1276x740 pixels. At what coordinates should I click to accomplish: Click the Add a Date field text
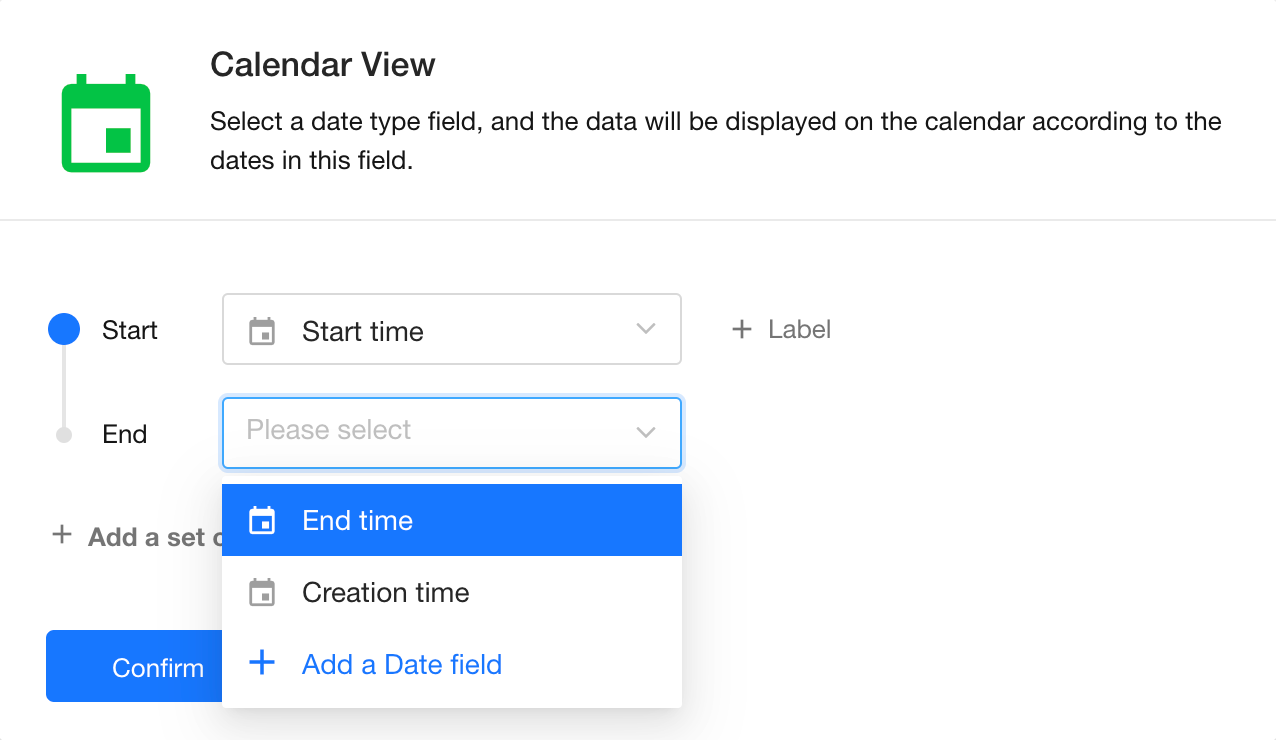point(402,664)
